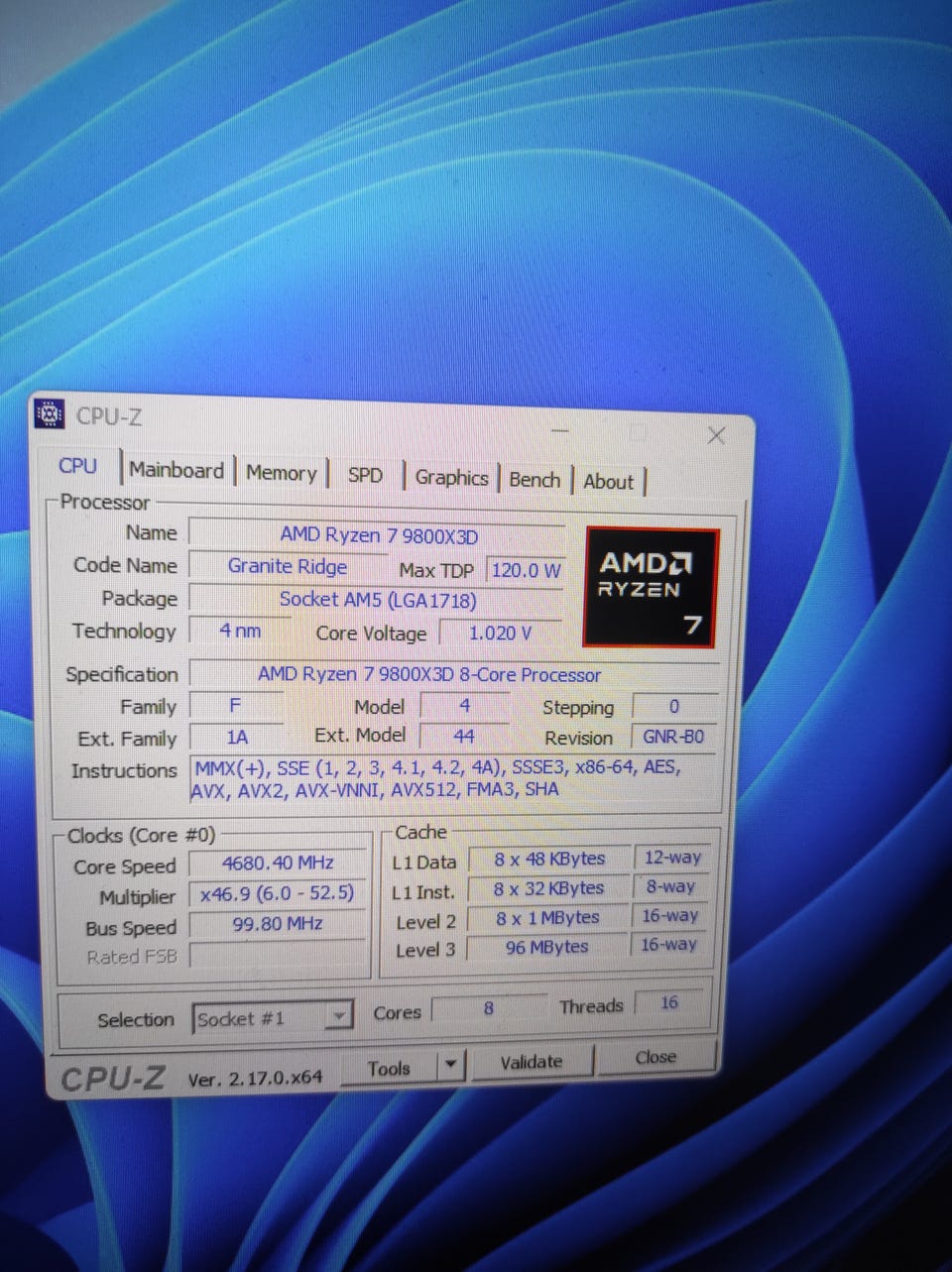
Task: Open the Memory tab
Action: 281,473
